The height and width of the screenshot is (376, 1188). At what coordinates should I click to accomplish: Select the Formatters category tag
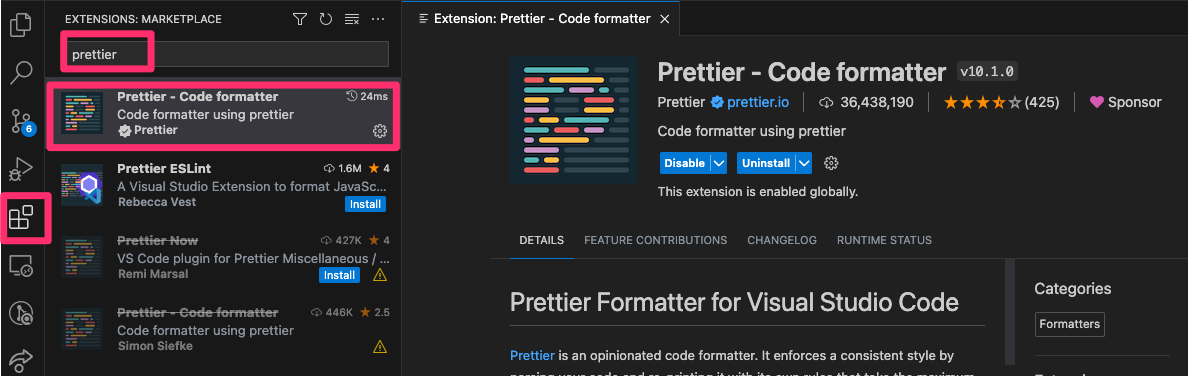point(1070,324)
